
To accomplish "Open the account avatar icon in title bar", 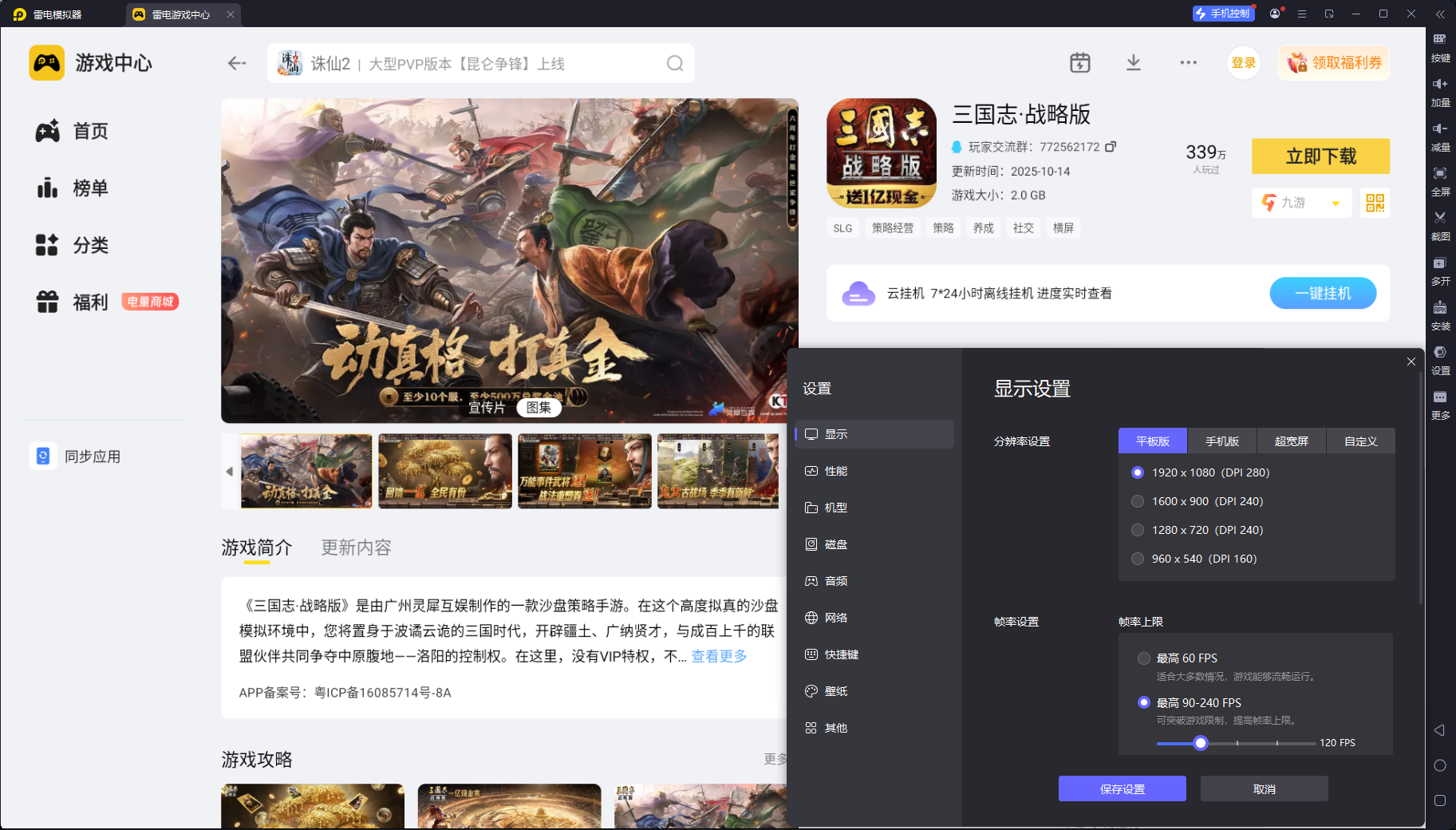I will (x=1275, y=14).
